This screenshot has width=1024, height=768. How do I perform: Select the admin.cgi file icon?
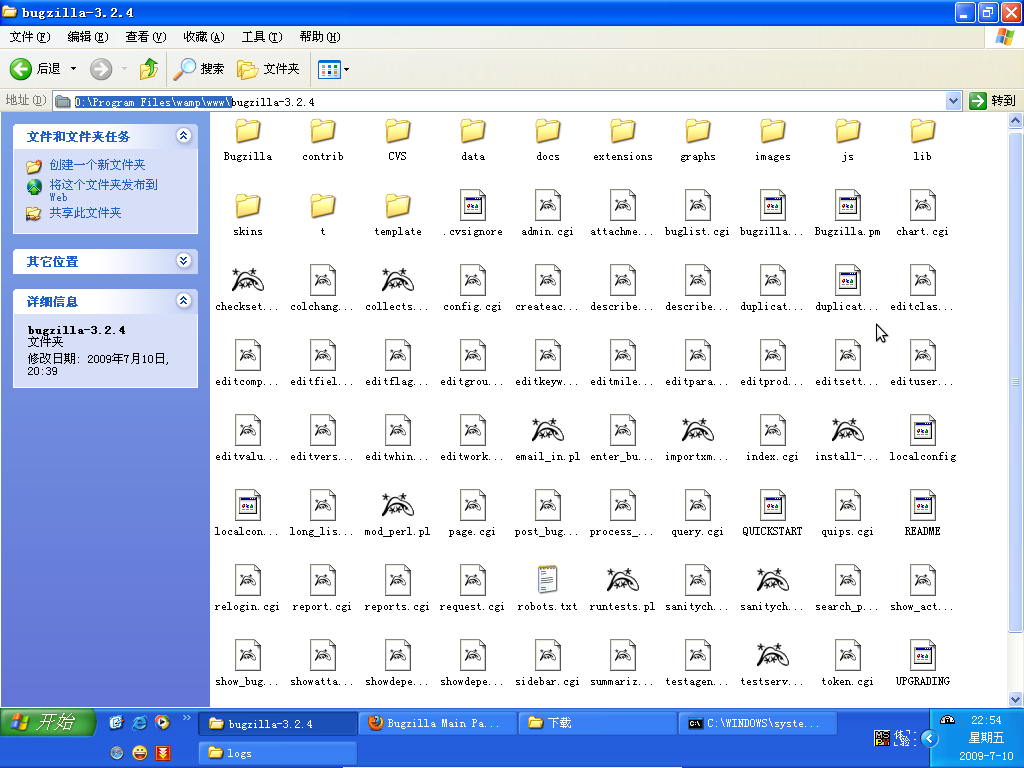click(547, 205)
